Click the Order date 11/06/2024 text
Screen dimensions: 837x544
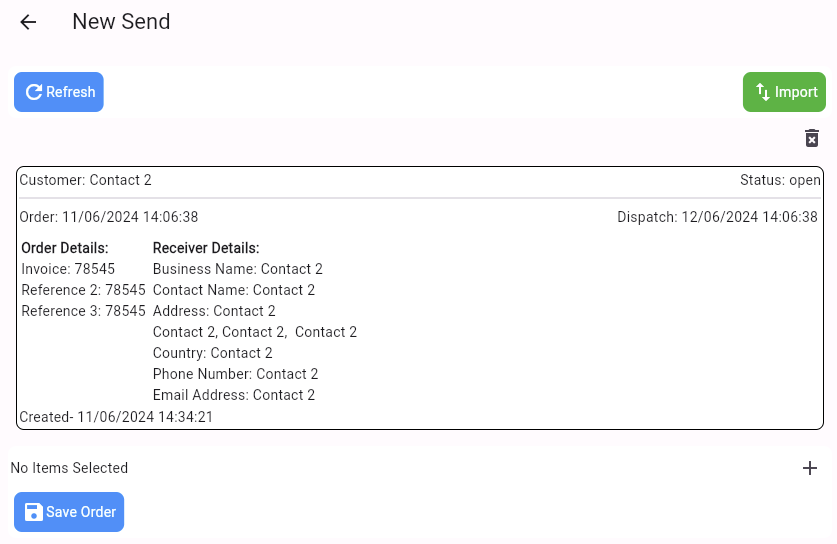[x=109, y=217]
